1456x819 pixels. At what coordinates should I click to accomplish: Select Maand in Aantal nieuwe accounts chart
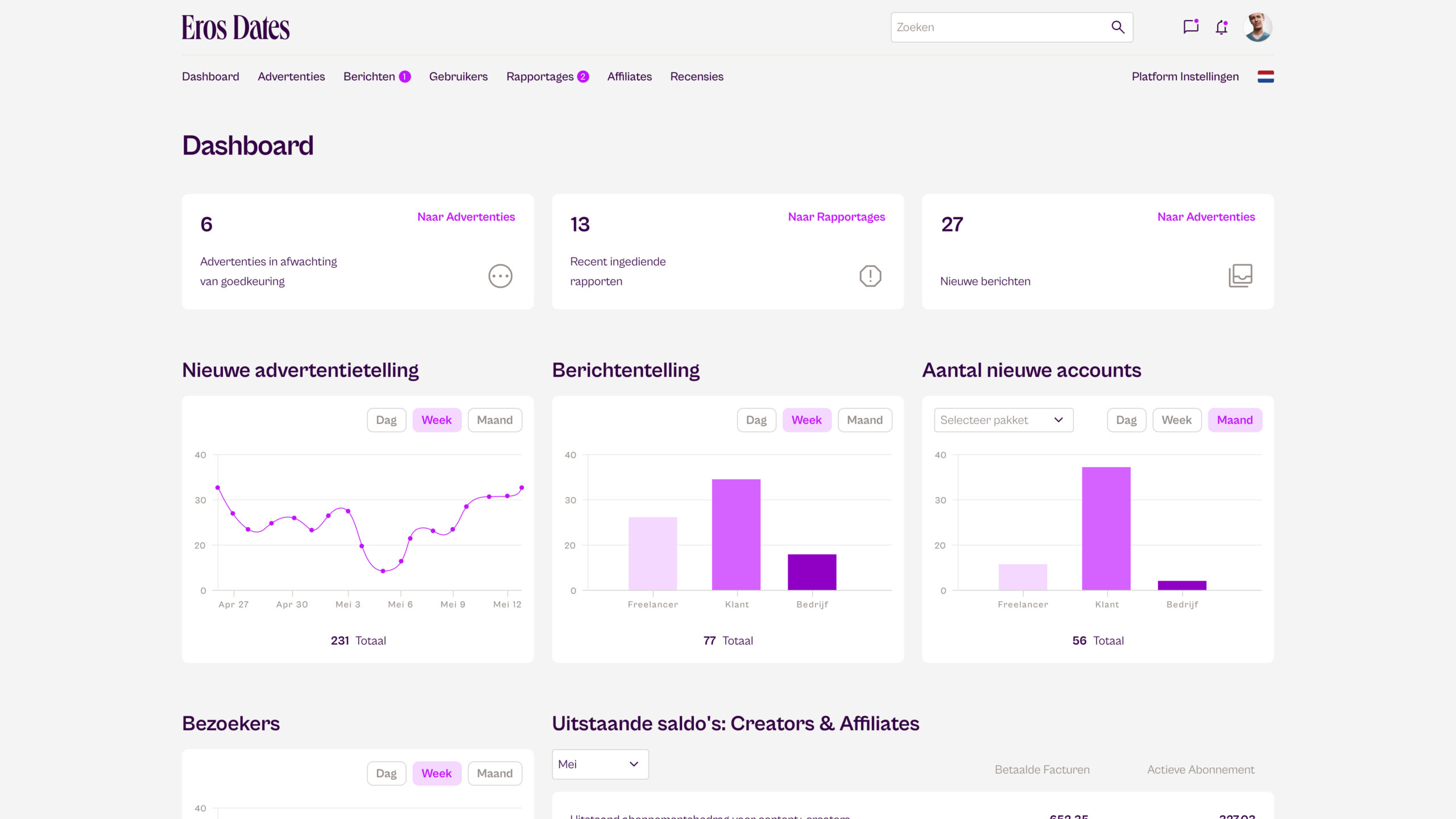(1235, 420)
